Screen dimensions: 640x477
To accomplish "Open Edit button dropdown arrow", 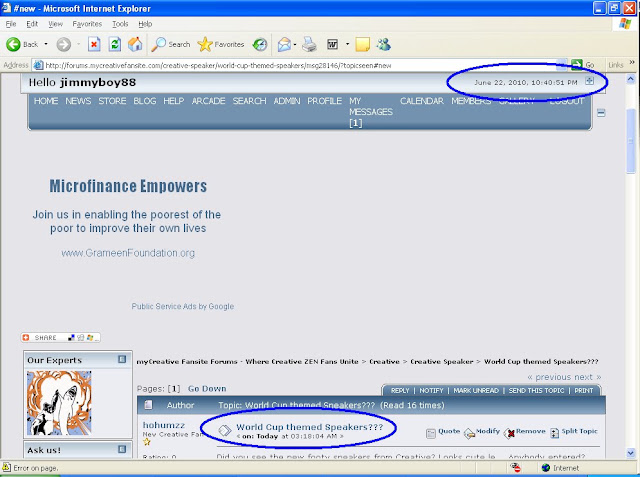I will (x=347, y=44).
